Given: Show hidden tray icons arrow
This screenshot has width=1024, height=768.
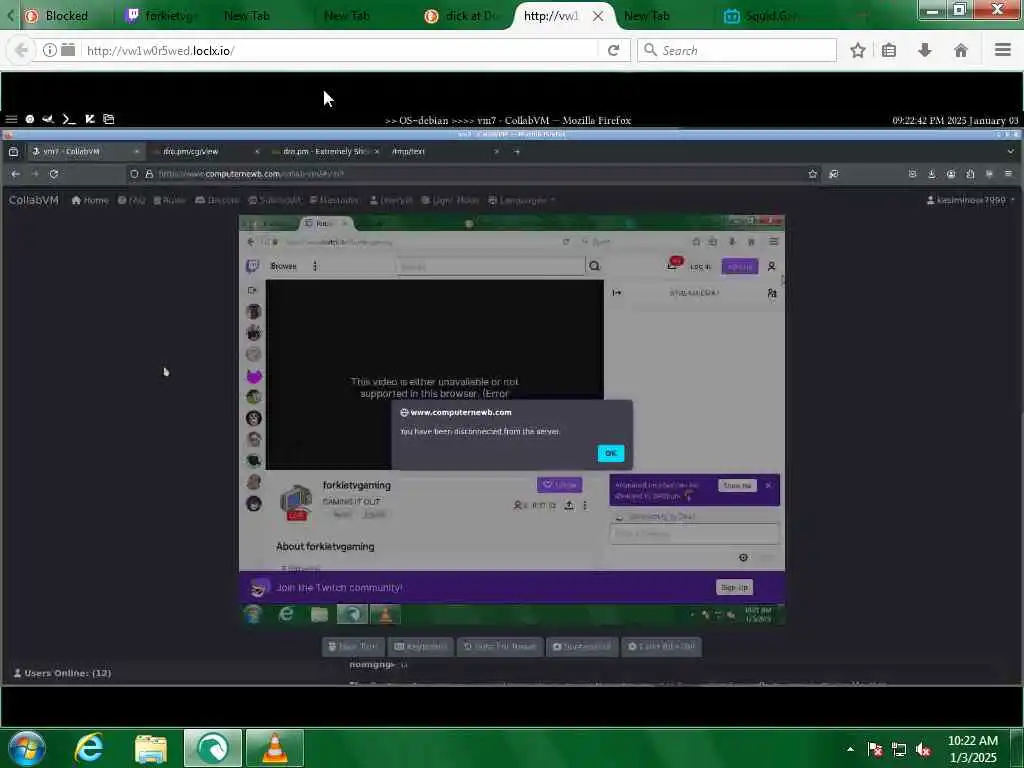Looking at the screenshot, I should tap(850, 749).
